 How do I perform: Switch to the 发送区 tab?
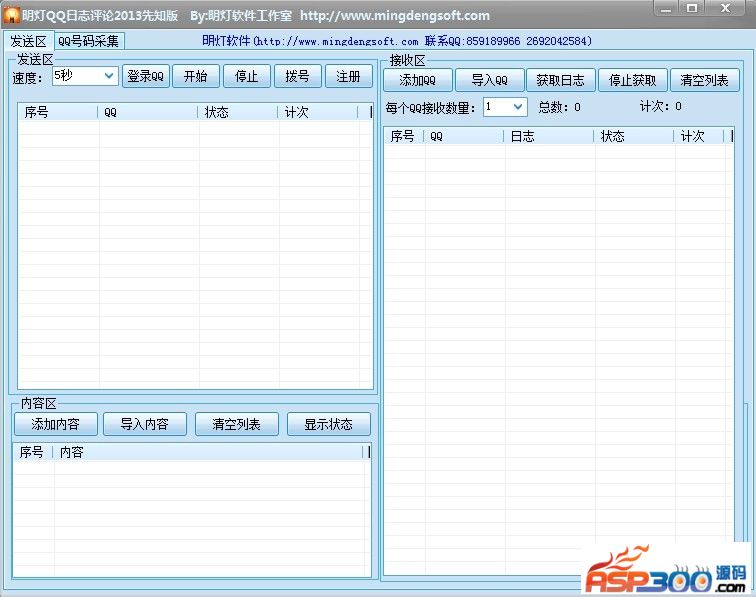28,41
